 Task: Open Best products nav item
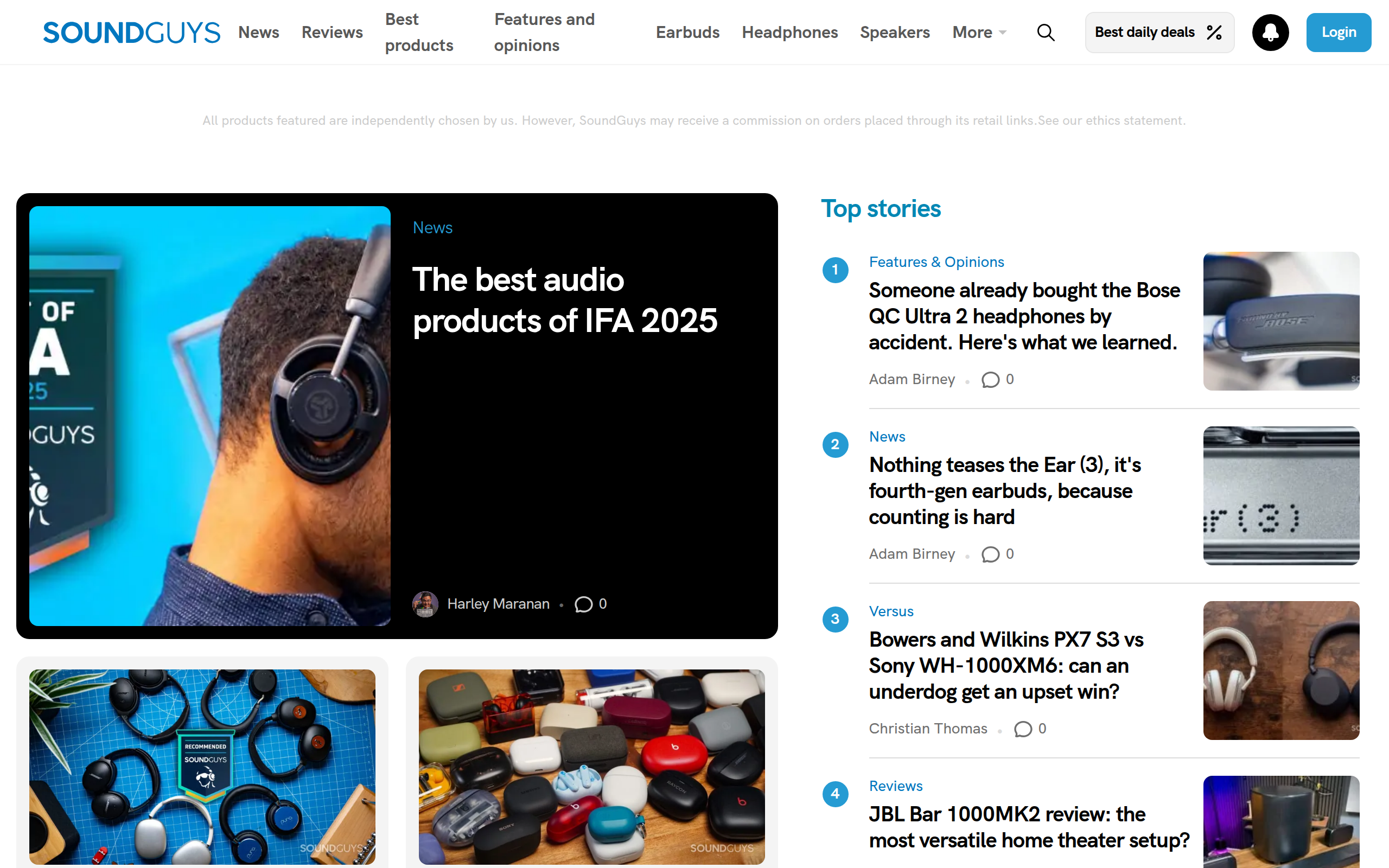click(x=419, y=33)
